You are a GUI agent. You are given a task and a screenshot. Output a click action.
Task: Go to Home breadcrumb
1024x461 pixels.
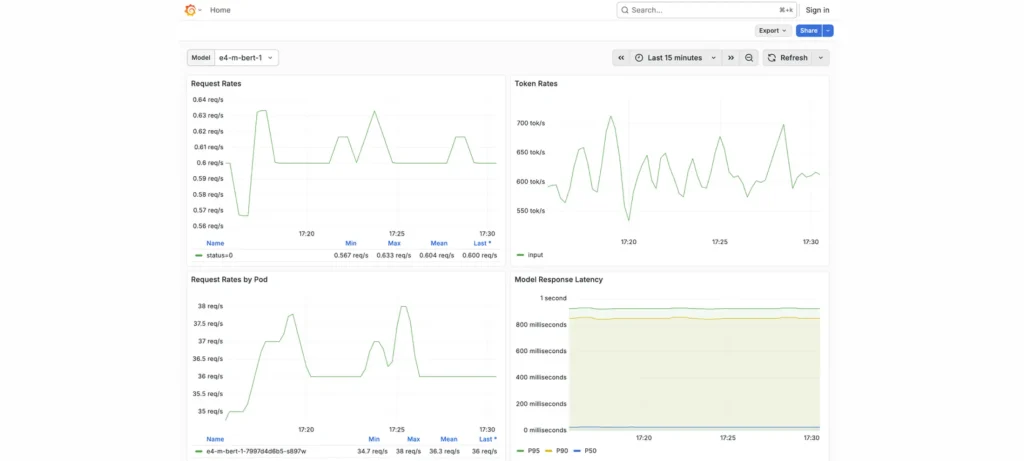point(220,10)
